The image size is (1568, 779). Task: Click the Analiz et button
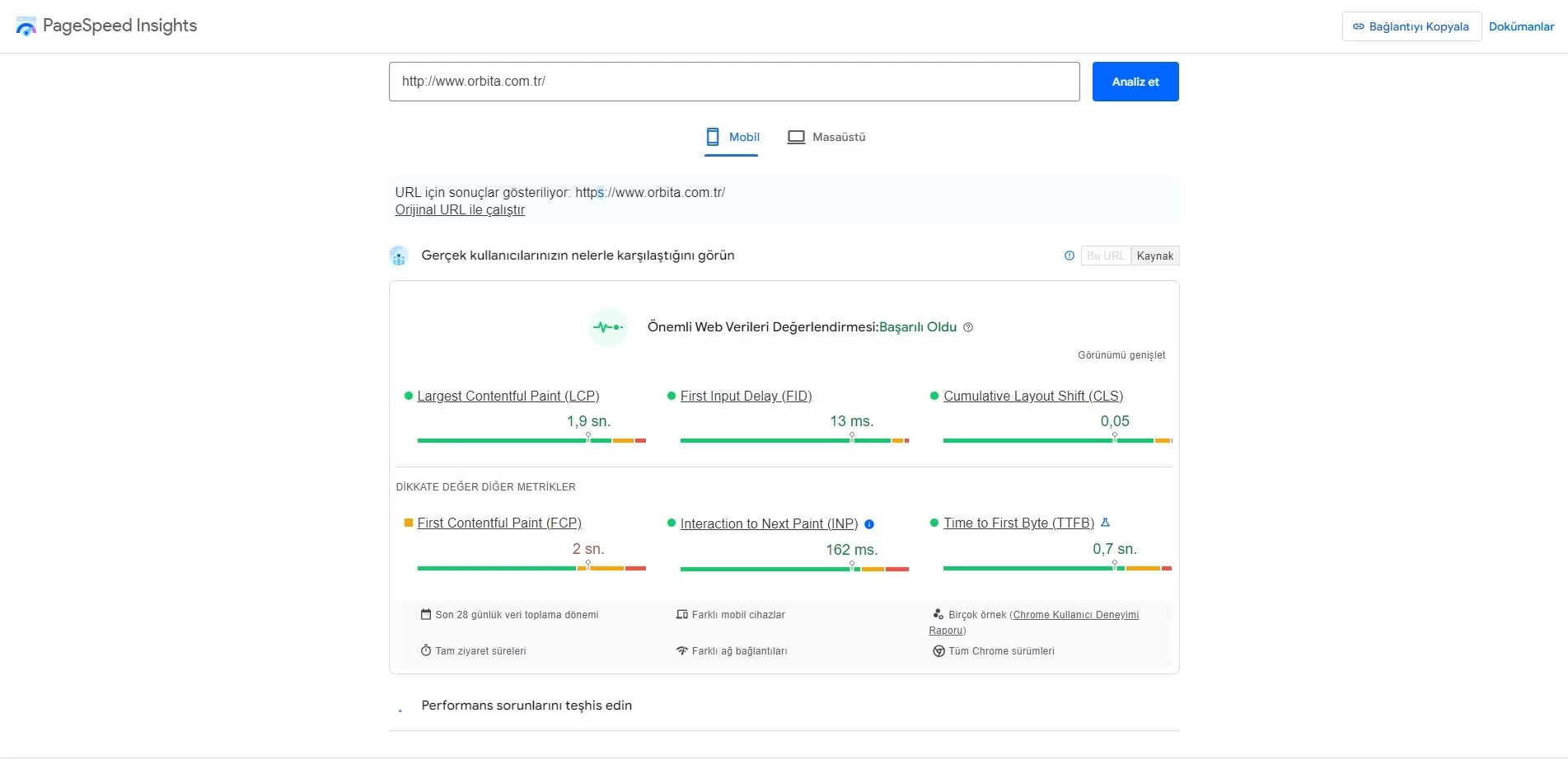pos(1135,82)
